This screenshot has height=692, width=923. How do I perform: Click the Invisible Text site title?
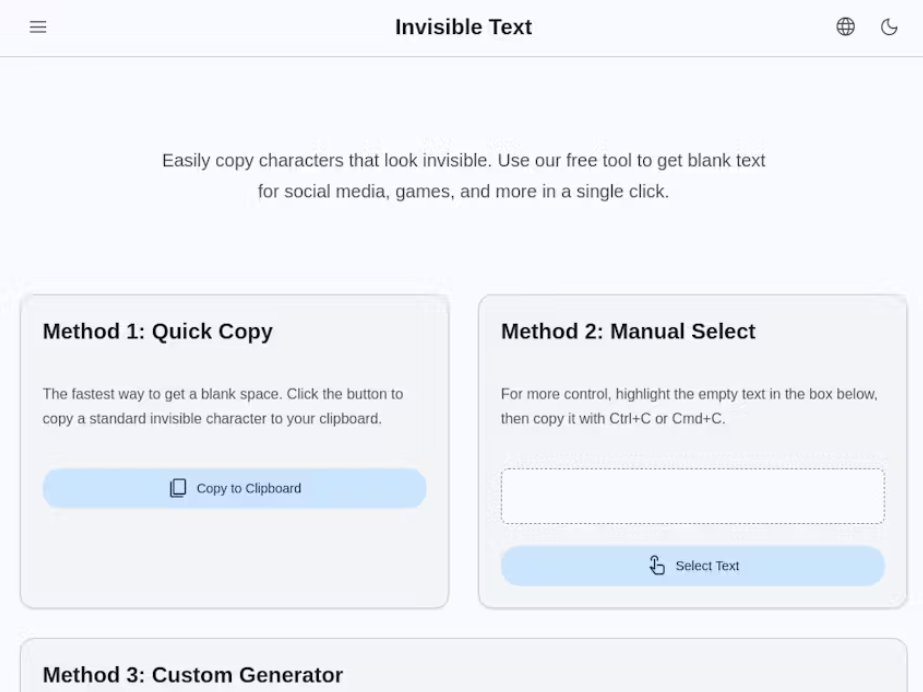click(463, 27)
